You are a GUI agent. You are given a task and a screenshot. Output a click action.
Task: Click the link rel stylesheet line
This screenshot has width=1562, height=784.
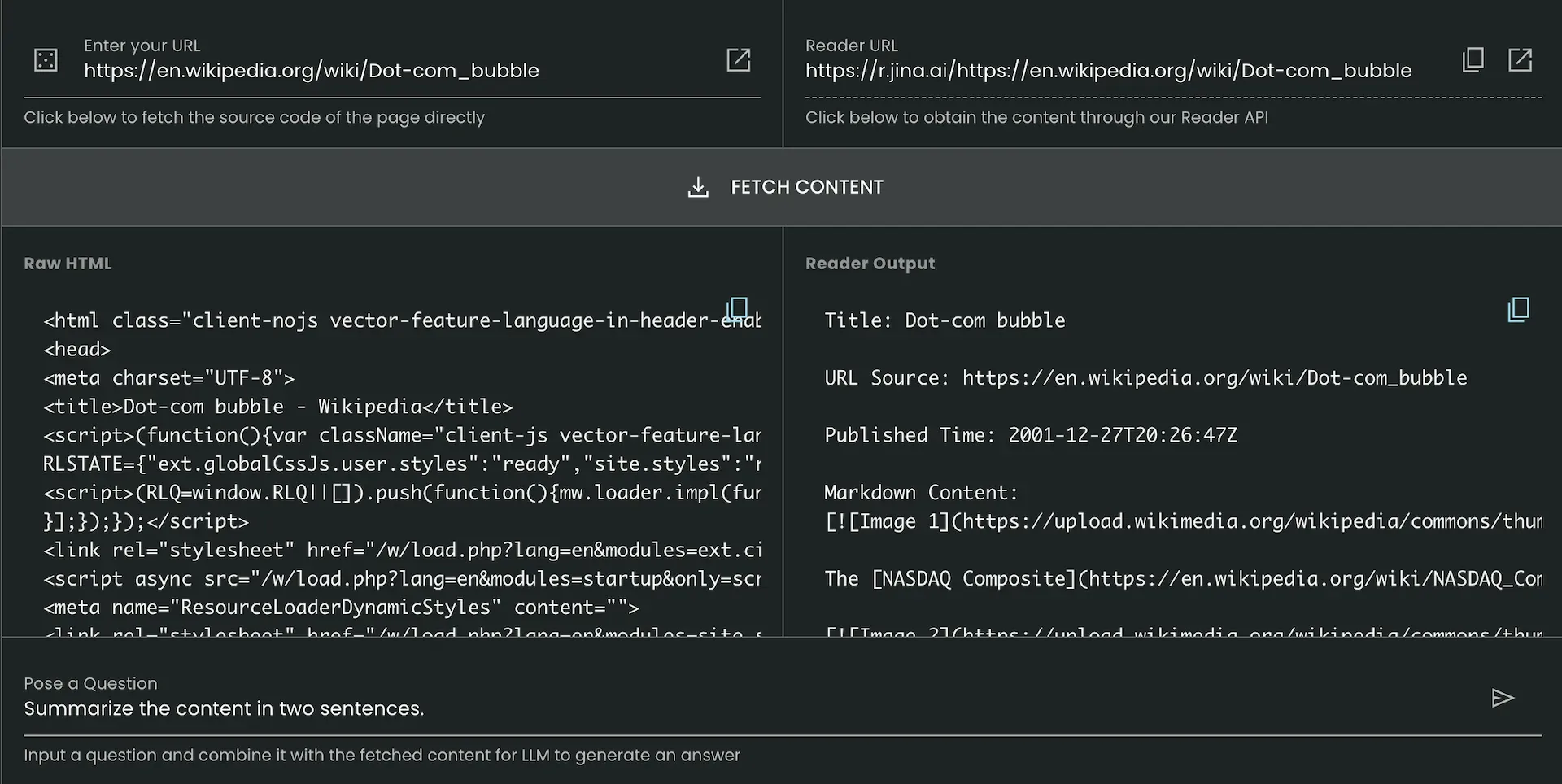[402, 551]
